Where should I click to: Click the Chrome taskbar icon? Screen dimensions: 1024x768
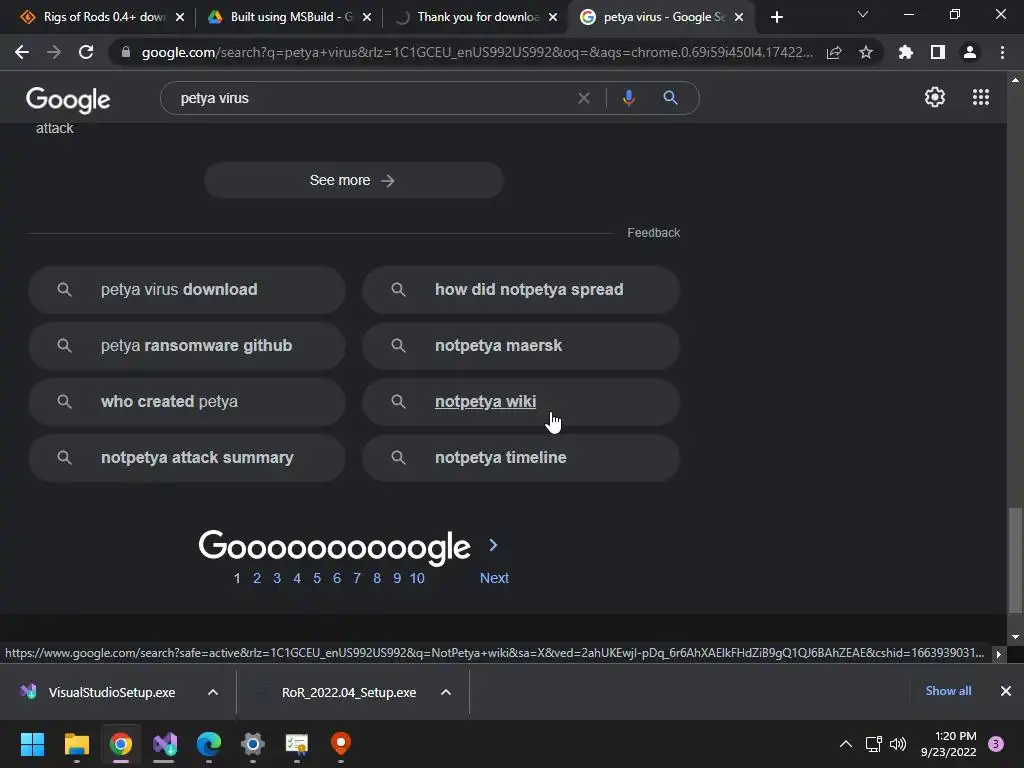coord(121,743)
